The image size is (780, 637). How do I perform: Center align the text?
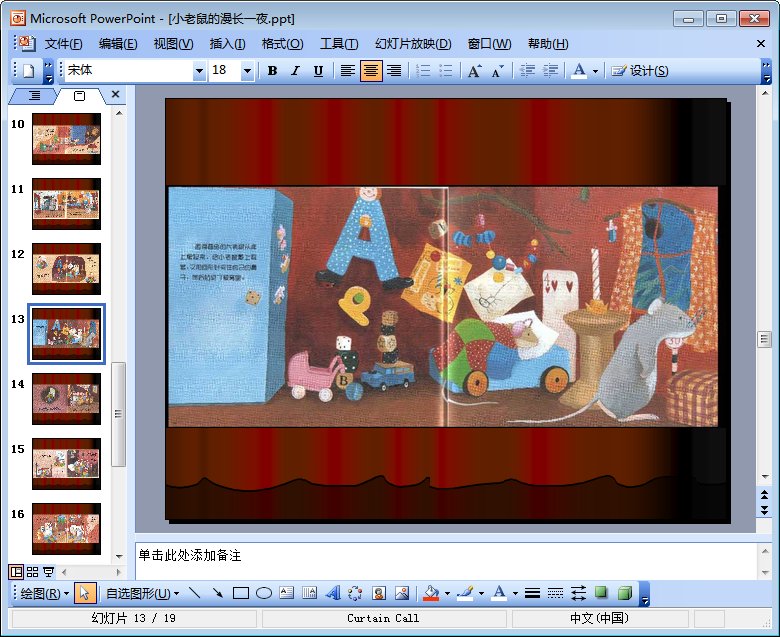click(x=371, y=71)
